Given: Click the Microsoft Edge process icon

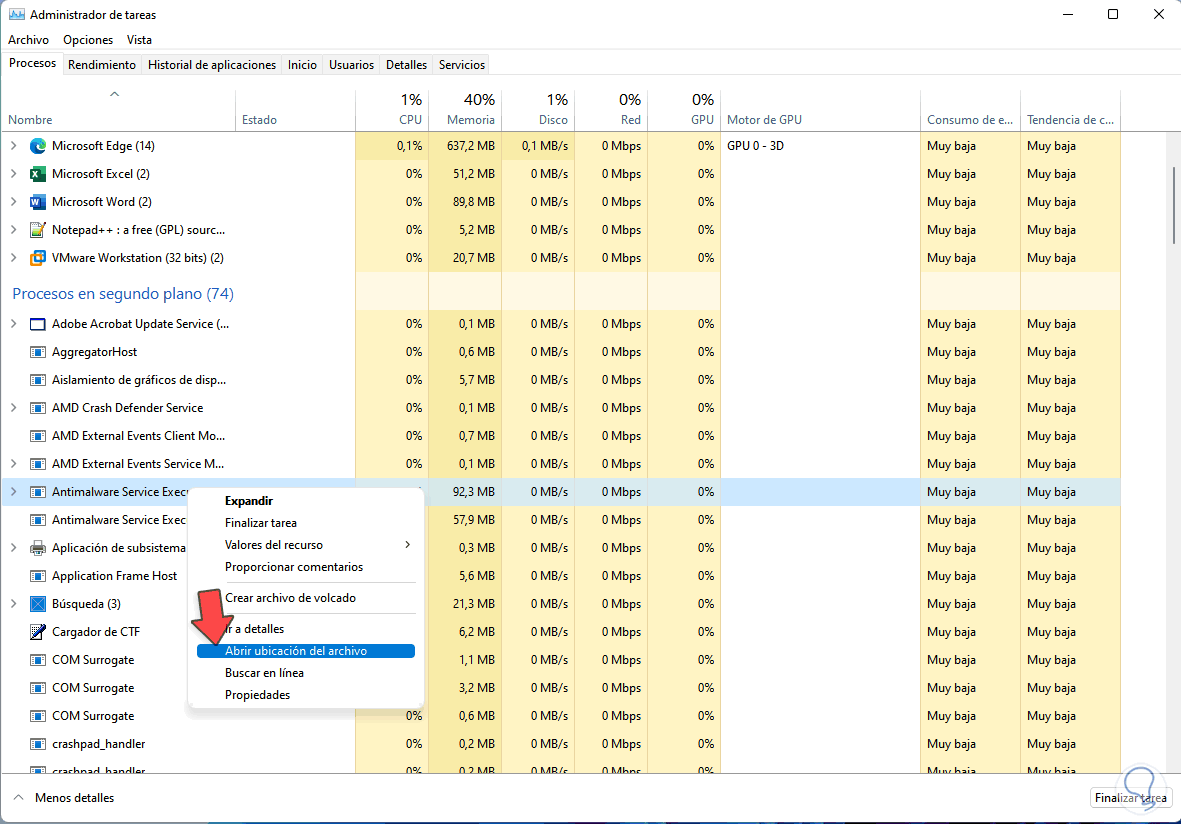Looking at the screenshot, I should click(38, 146).
